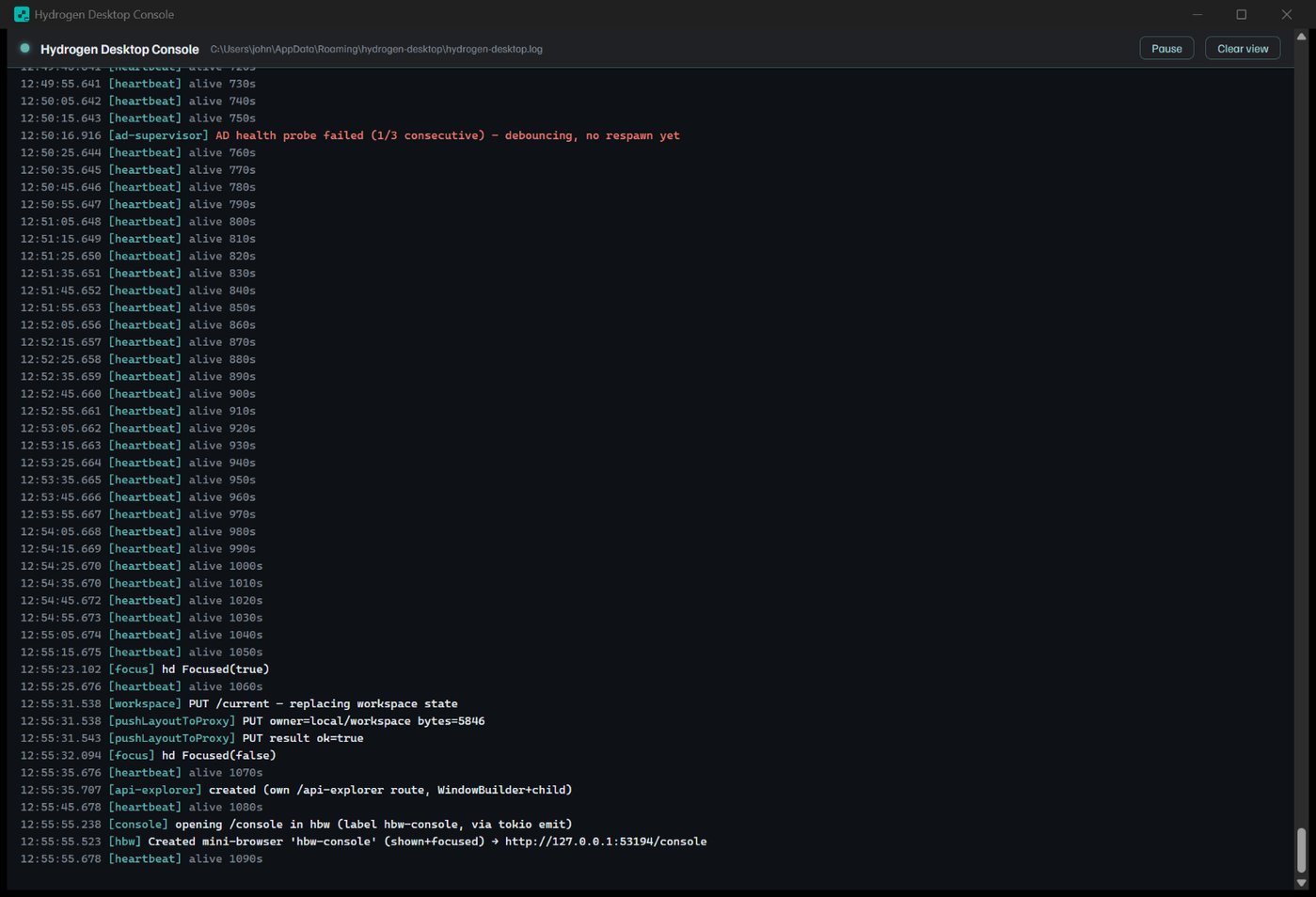Click 'created (own /api-explorer route' message
1316x897 pixels.
point(390,790)
